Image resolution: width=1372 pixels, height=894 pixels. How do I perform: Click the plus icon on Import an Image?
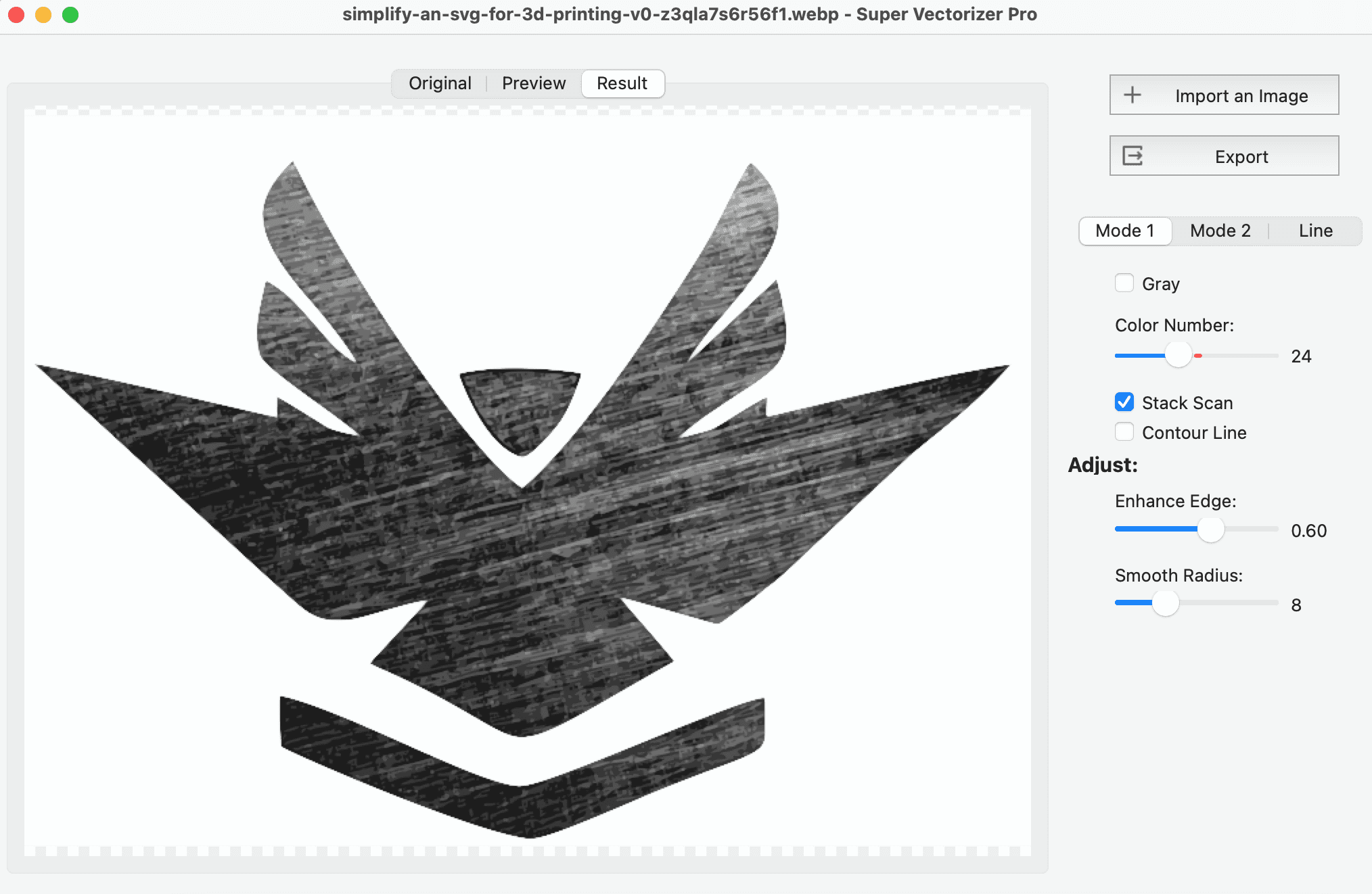pyautogui.click(x=1133, y=95)
